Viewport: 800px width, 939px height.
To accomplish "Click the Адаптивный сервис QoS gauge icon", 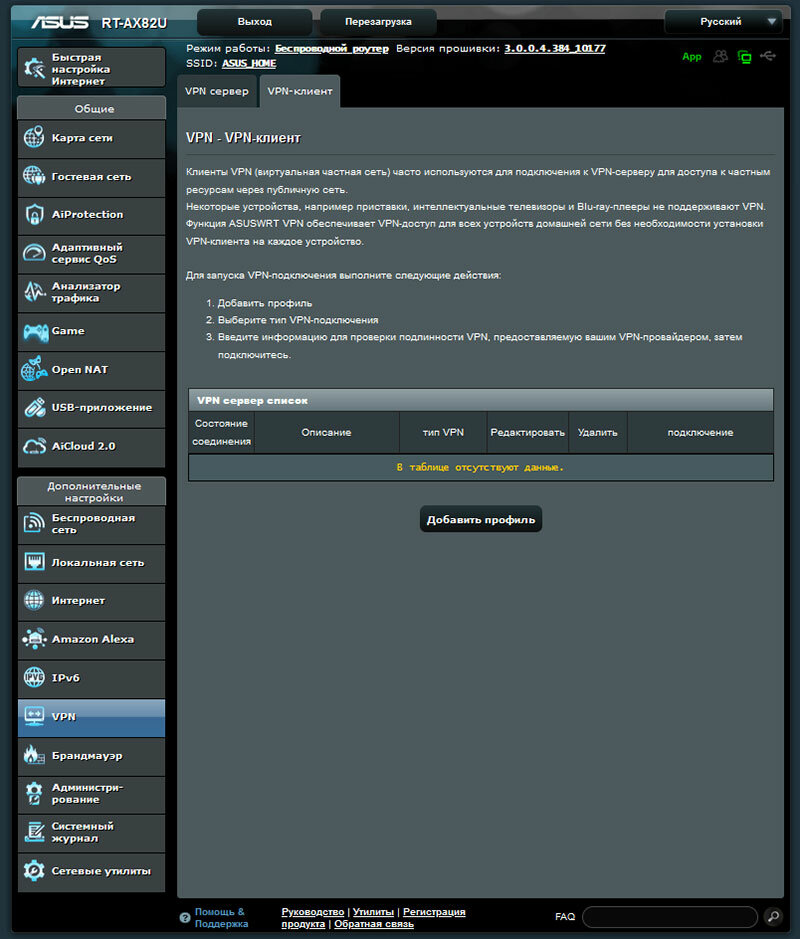I will coord(34,253).
